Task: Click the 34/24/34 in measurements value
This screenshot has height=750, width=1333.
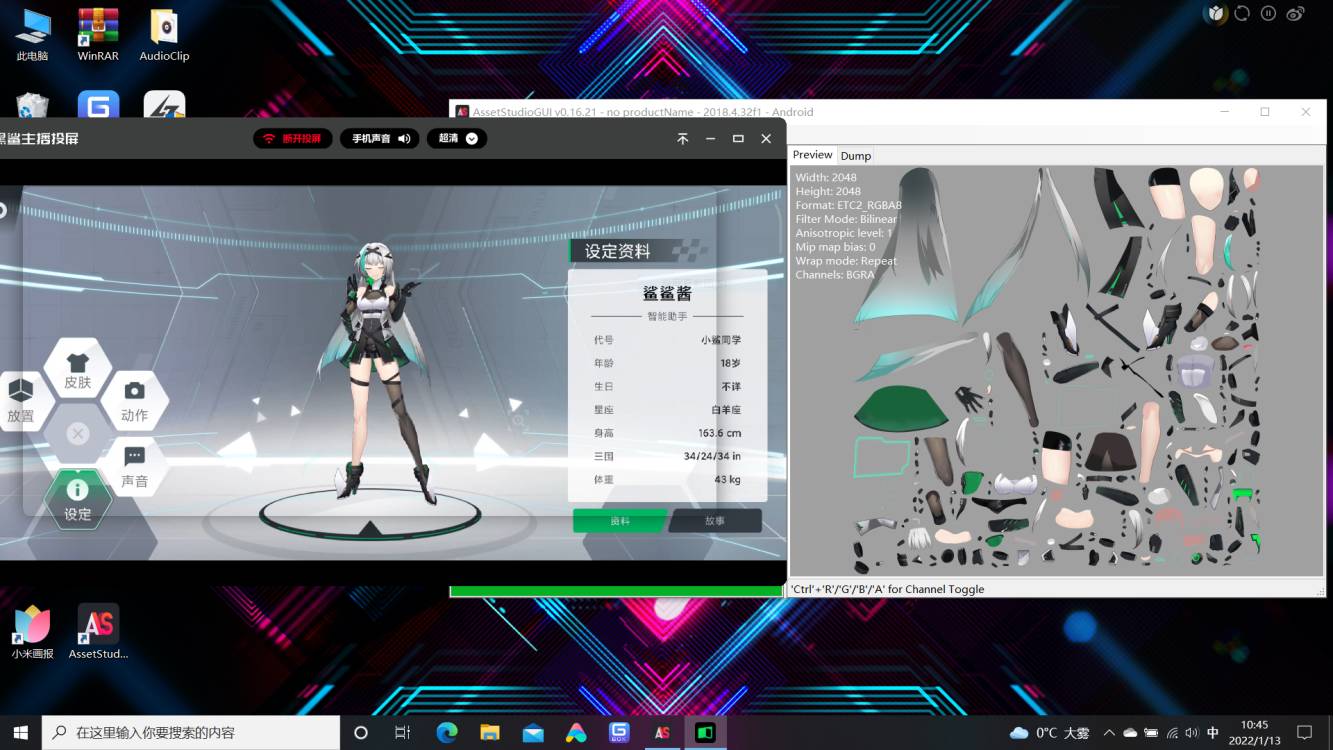Action: click(712, 456)
